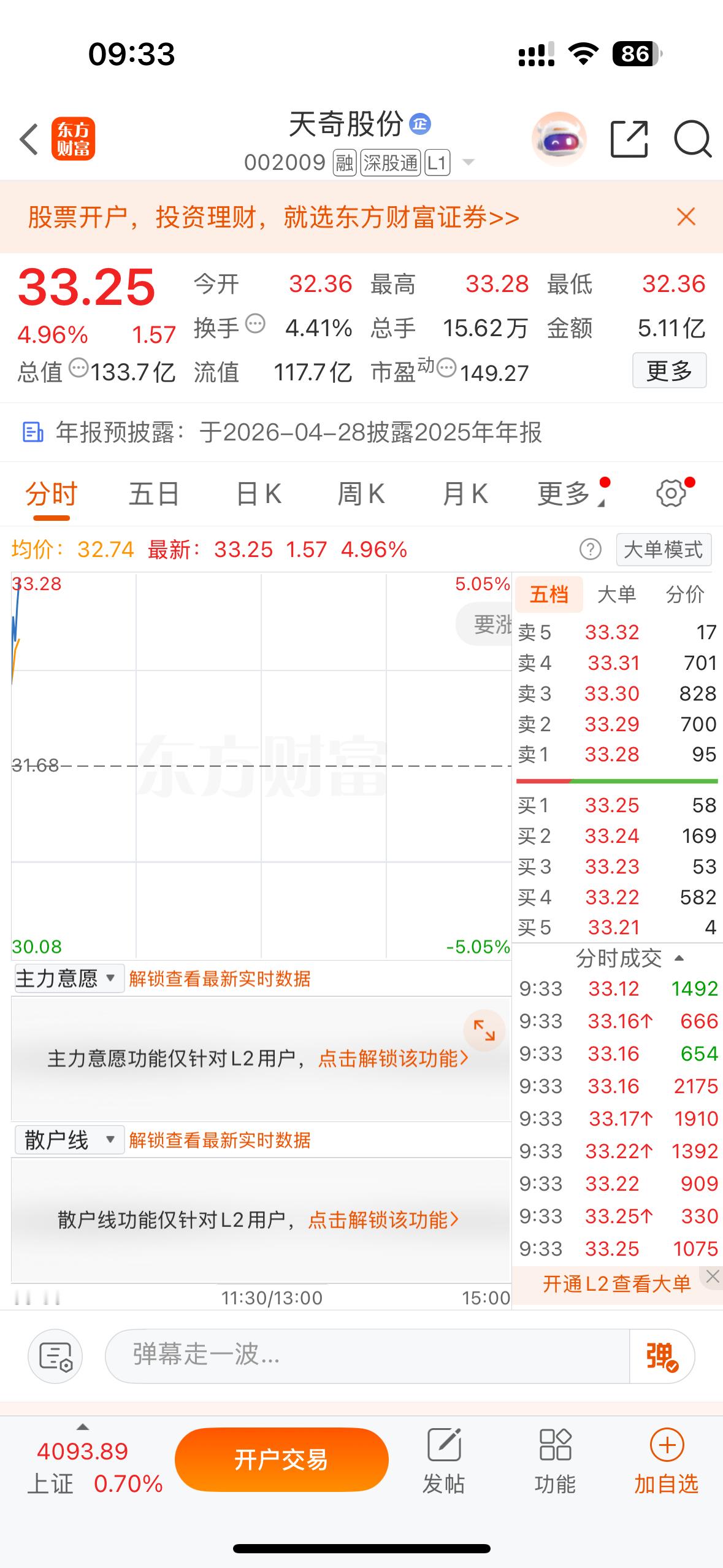723x1568 pixels.
Task: Tap the L1 level tag
Action: (x=437, y=163)
